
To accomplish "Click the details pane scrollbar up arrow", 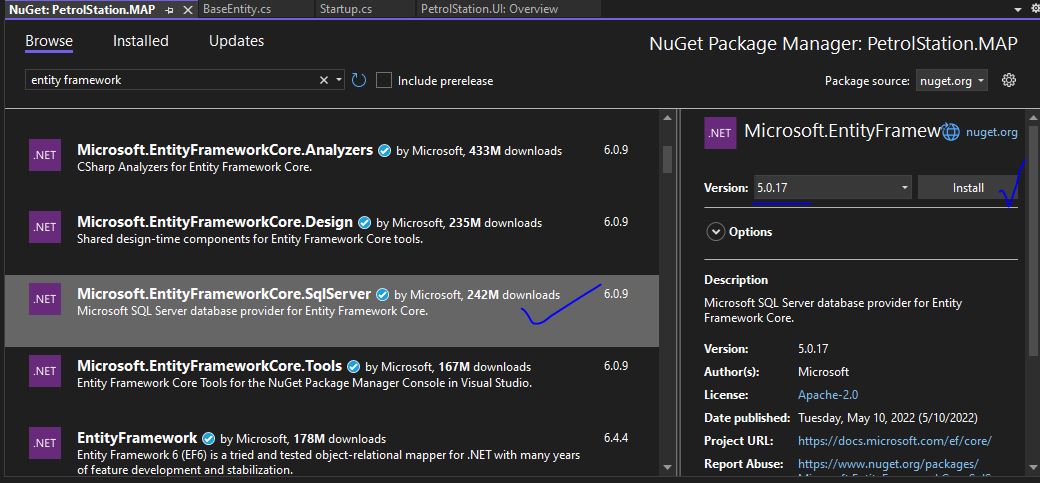I will coord(1033,117).
